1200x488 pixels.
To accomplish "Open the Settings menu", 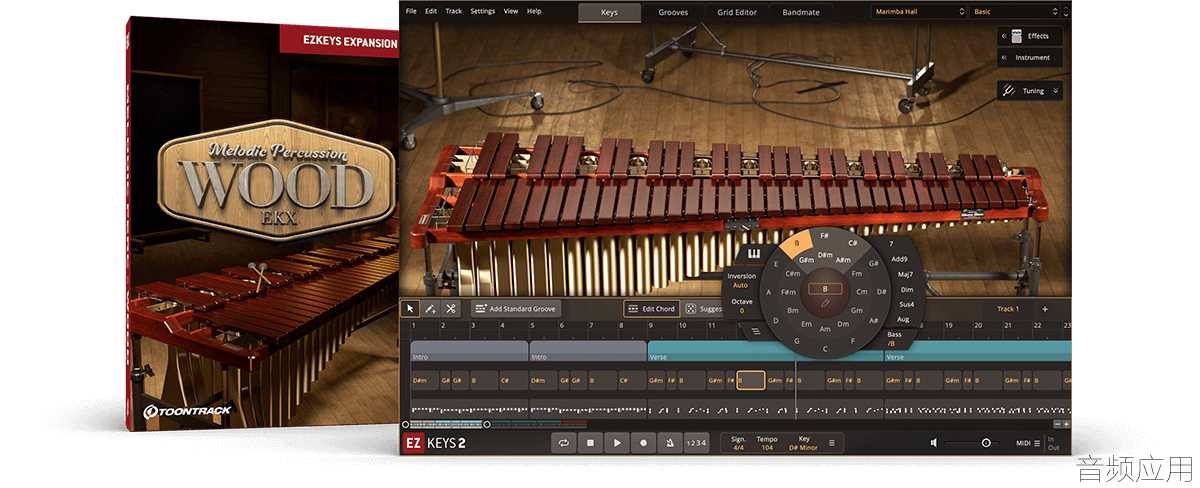I will pyautogui.click(x=482, y=11).
